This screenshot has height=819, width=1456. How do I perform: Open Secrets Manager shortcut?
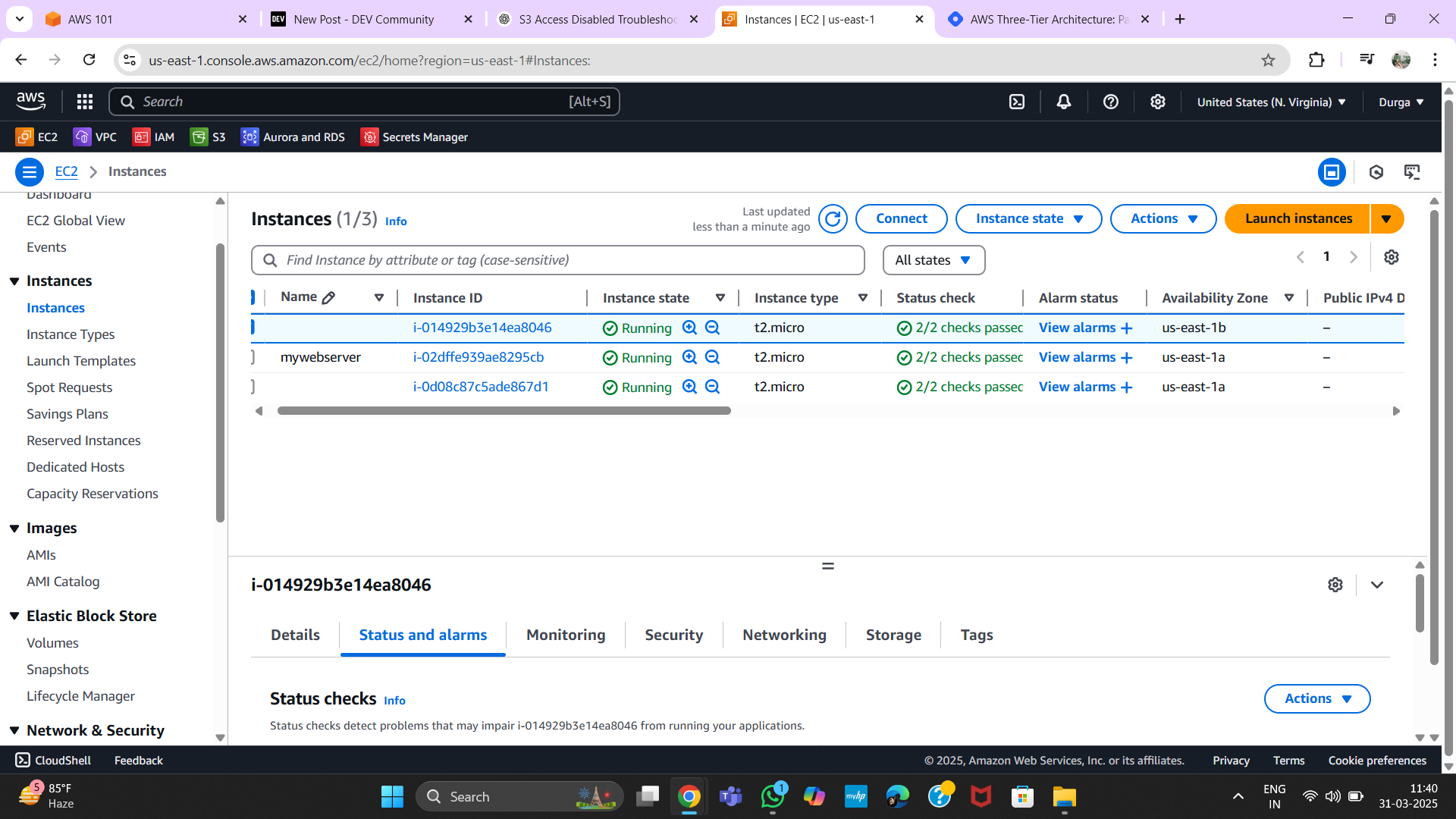click(414, 137)
